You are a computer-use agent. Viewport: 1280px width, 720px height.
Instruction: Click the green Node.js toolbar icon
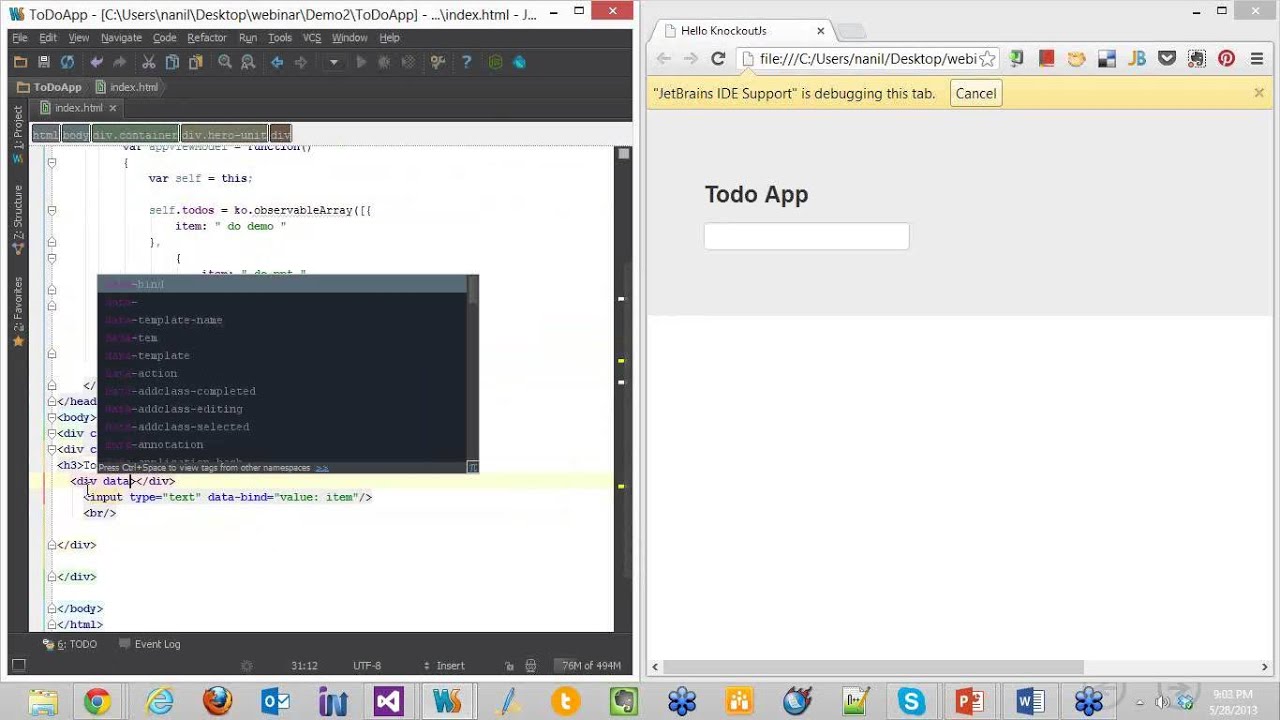tap(495, 62)
